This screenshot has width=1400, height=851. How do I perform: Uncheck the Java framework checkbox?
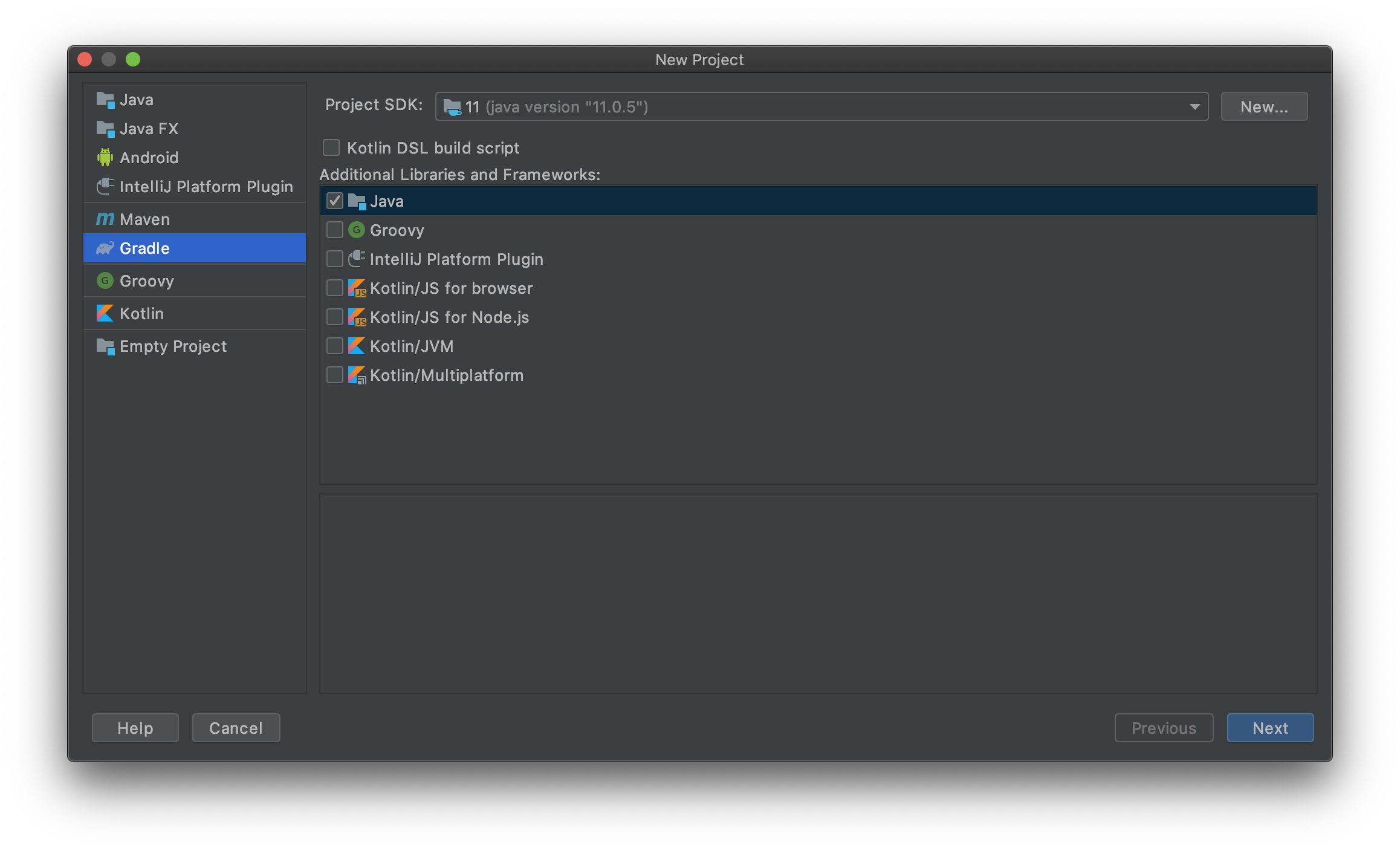pyautogui.click(x=335, y=201)
